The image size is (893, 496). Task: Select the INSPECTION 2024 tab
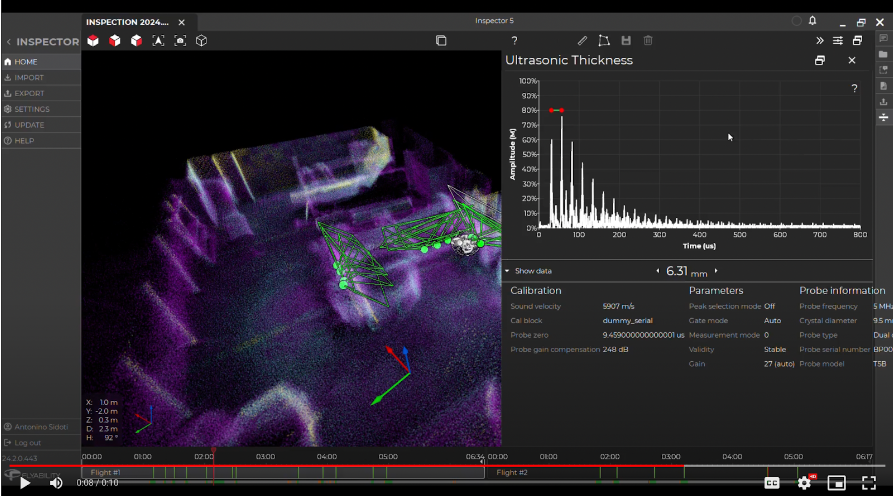pos(128,22)
